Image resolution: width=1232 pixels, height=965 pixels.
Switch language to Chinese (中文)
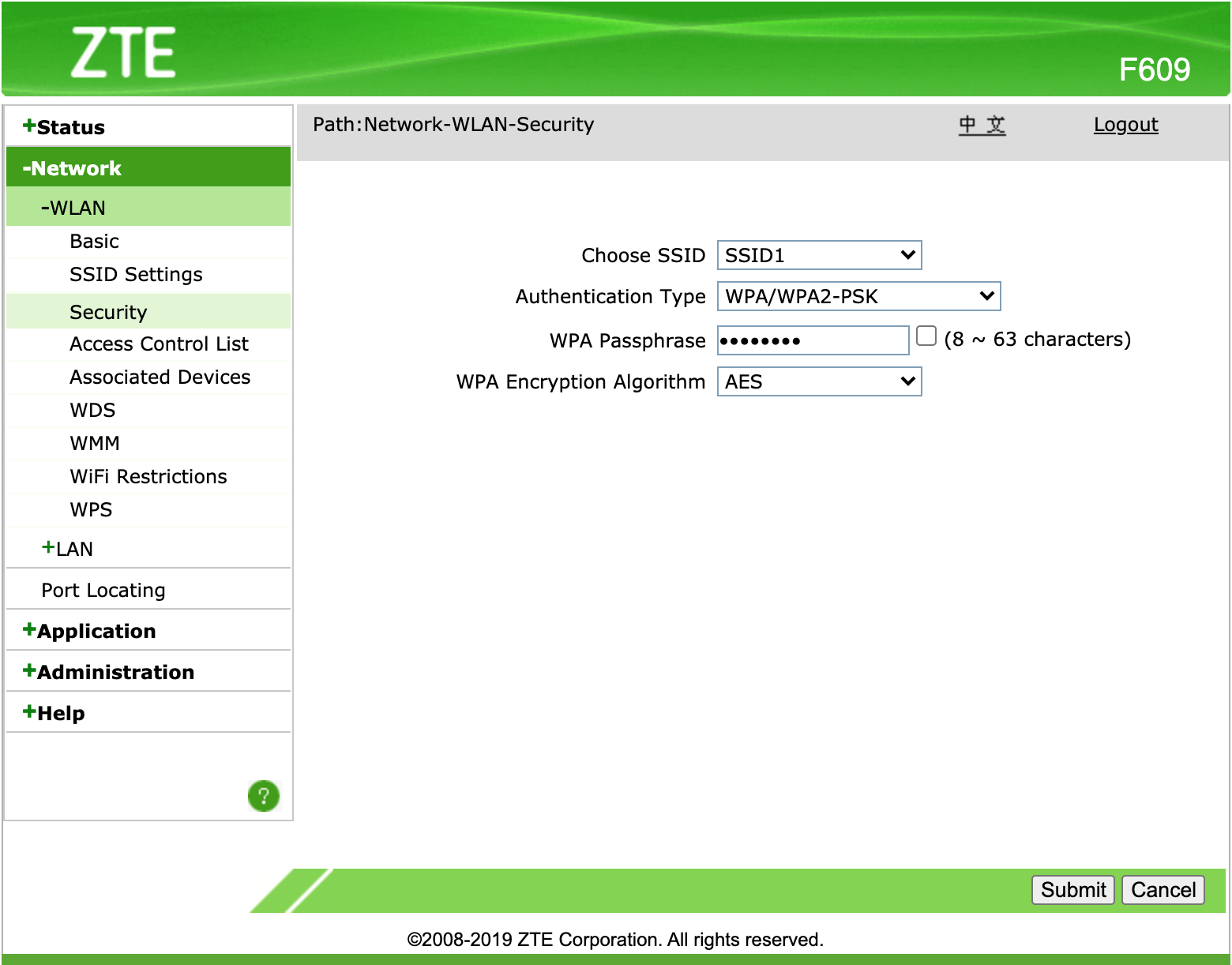tap(982, 125)
